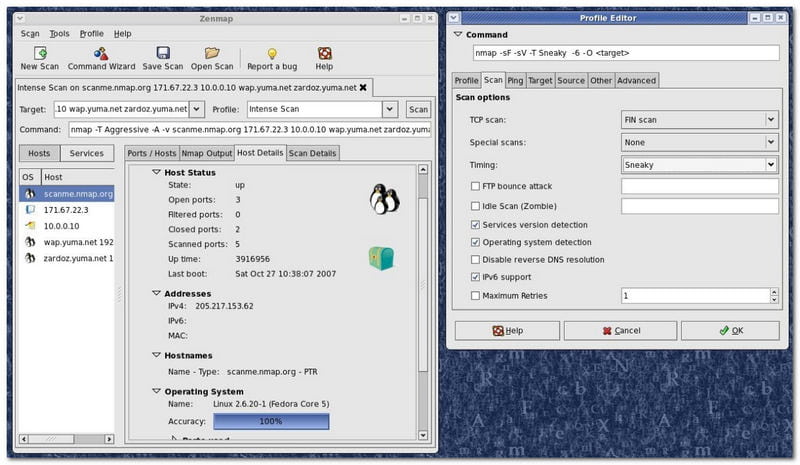
Task: Click the Save Scan floppy icon
Action: pos(163,53)
